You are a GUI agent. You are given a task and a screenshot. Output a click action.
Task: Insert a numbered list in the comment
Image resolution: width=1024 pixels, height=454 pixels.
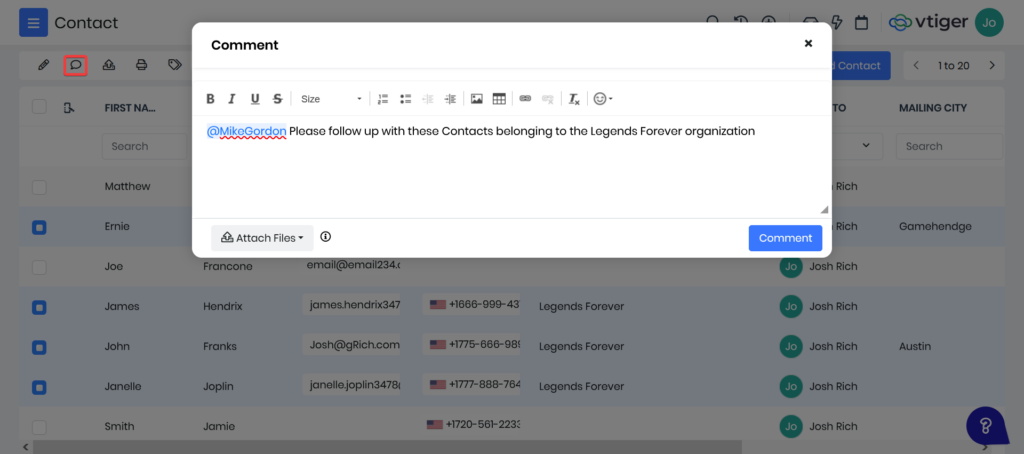383,99
